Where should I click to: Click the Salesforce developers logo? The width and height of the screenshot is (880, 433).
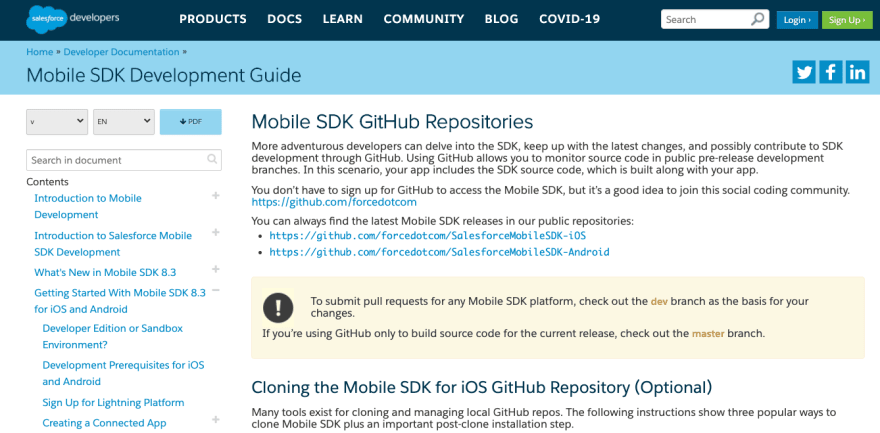pyautogui.click(x=72, y=19)
